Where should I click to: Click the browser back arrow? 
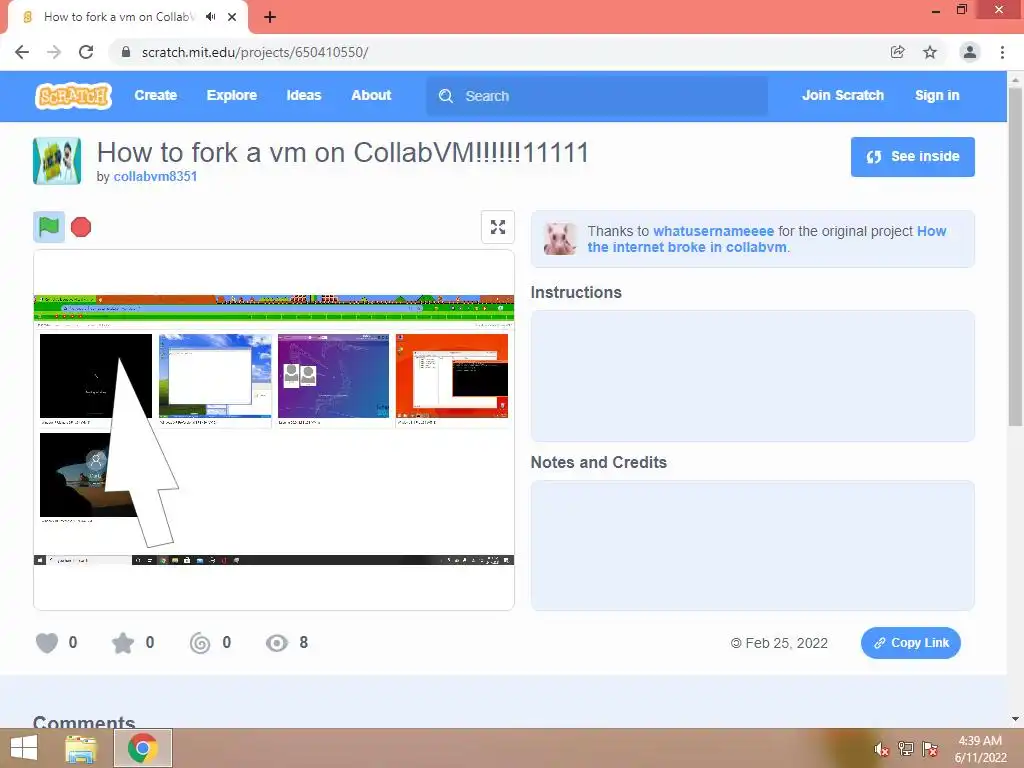tap(22, 52)
